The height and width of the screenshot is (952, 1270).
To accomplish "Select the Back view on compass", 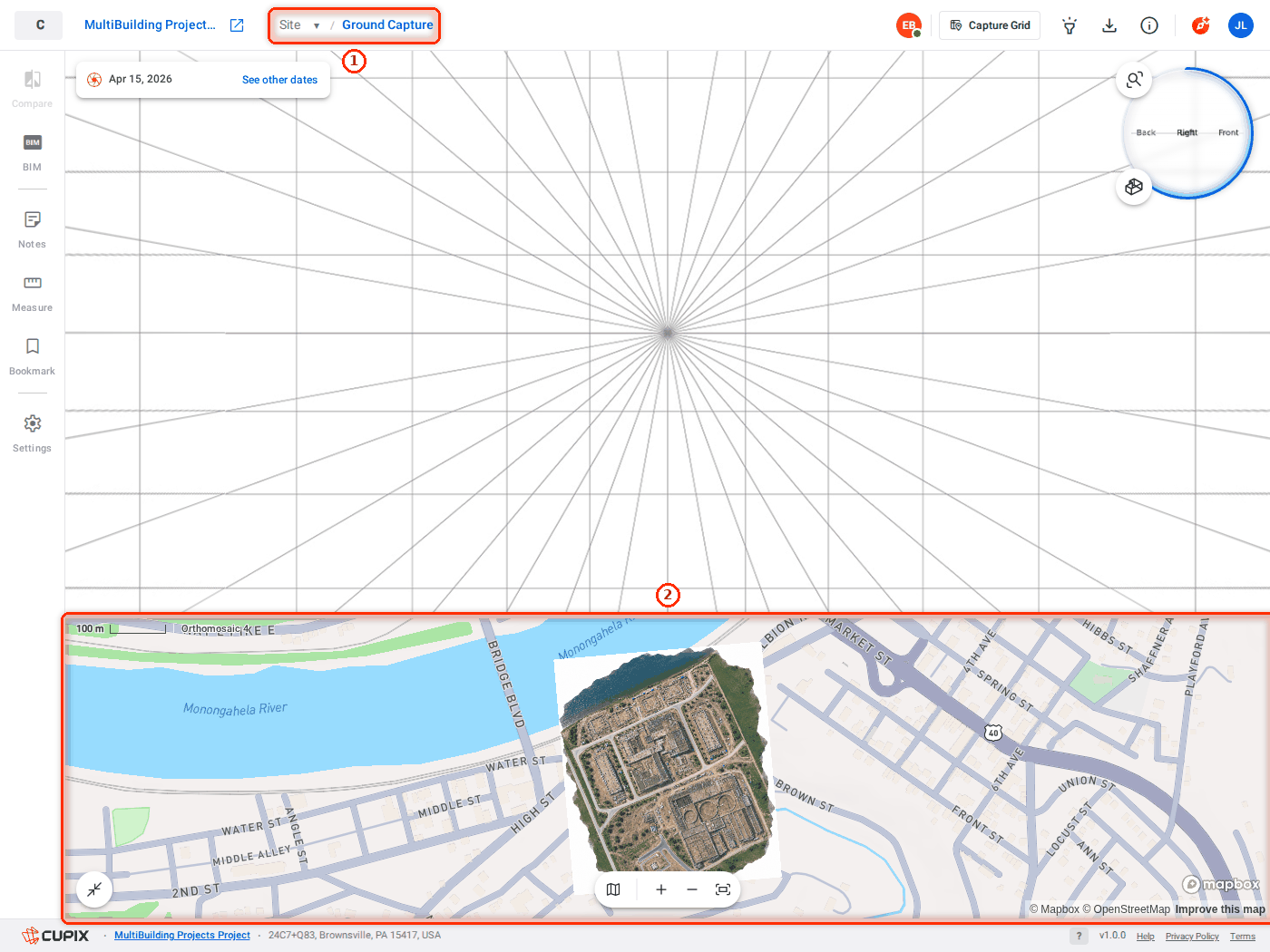I will coord(1146,132).
